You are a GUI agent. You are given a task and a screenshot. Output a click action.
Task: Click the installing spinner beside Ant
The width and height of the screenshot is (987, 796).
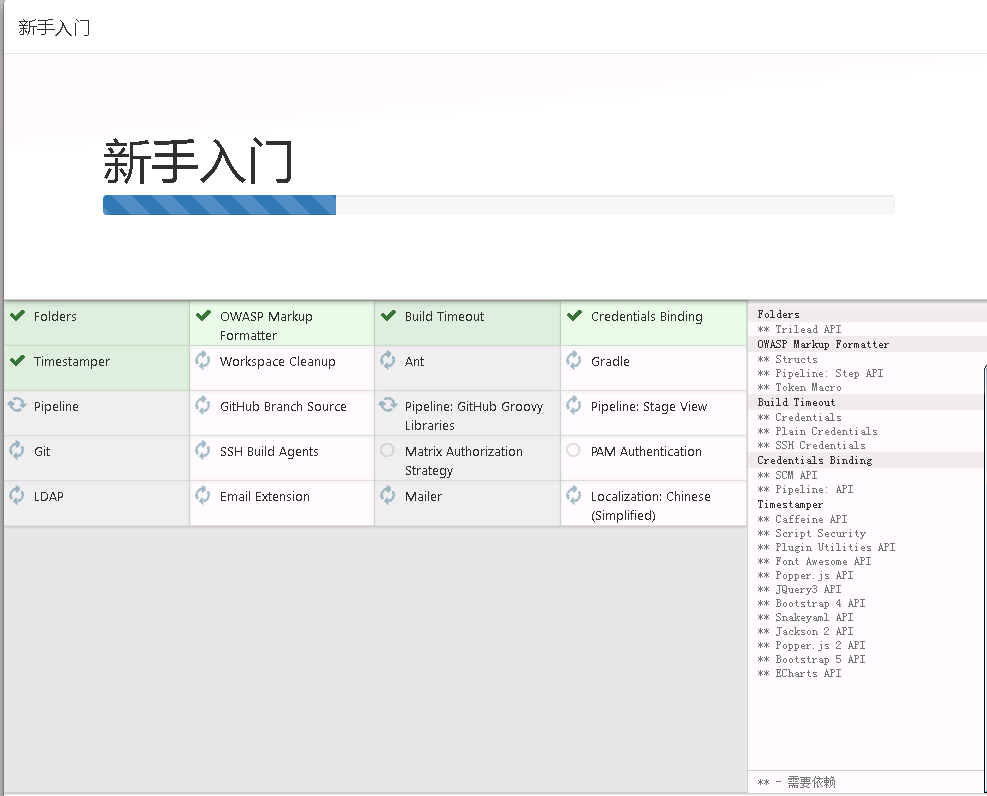click(x=388, y=360)
